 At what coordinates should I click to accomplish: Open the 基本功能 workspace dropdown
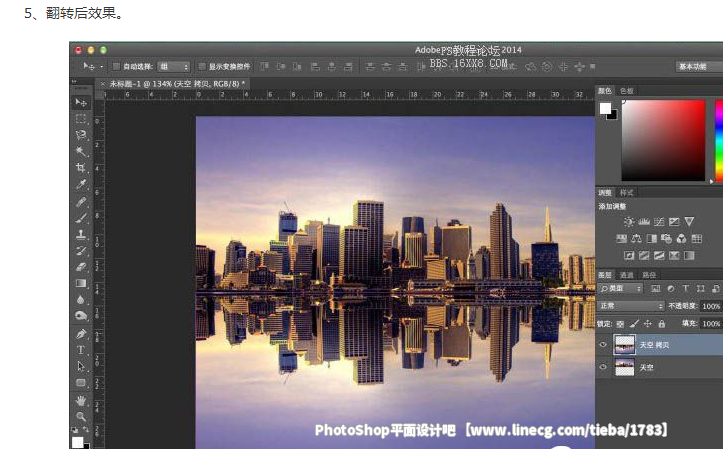[x=699, y=67]
